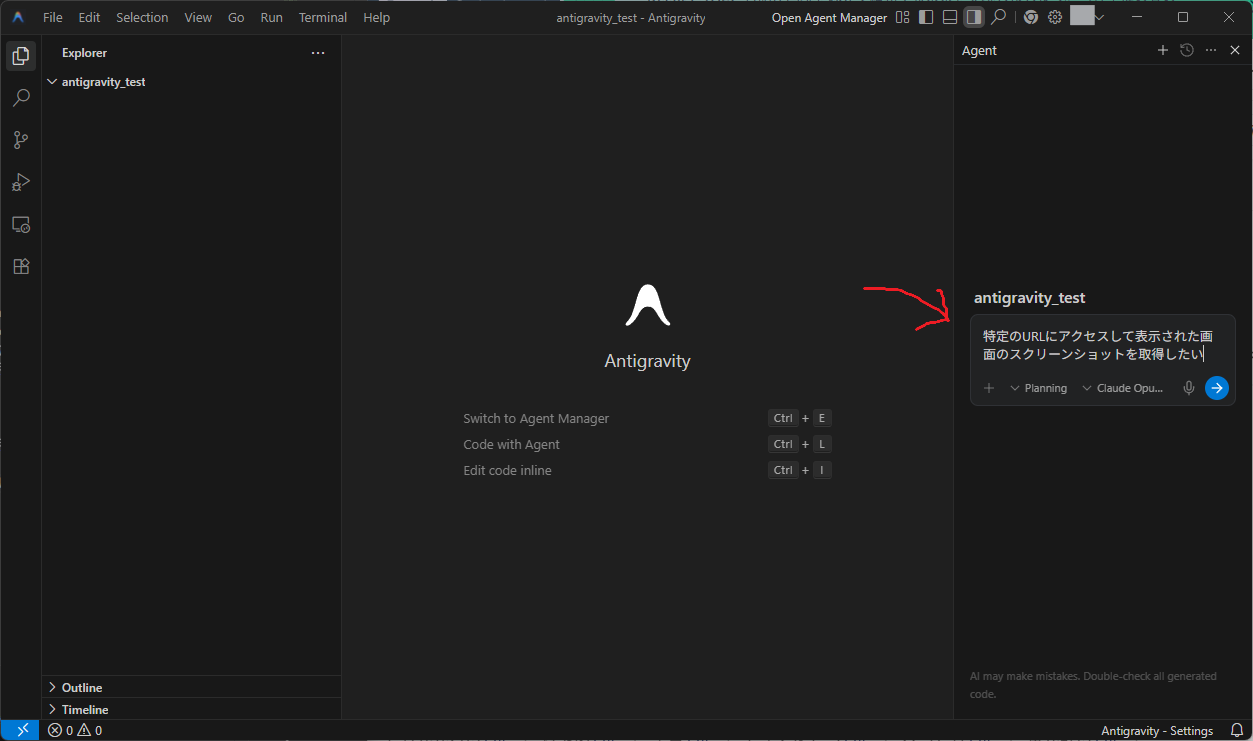Open notifications bell in status bar
The image size is (1253, 741).
pyautogui.click(x=1237, y=730)
